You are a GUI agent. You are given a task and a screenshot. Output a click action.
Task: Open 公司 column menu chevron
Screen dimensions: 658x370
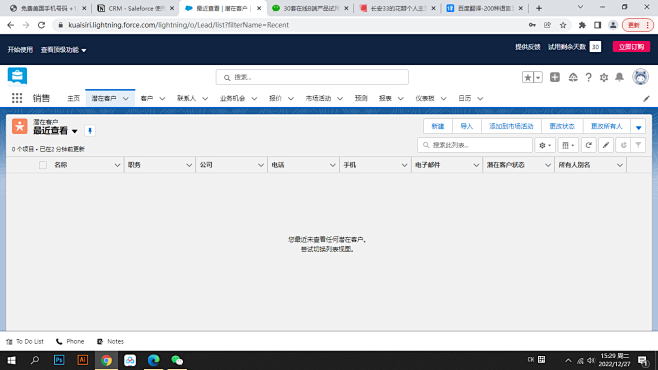(261, 165)
